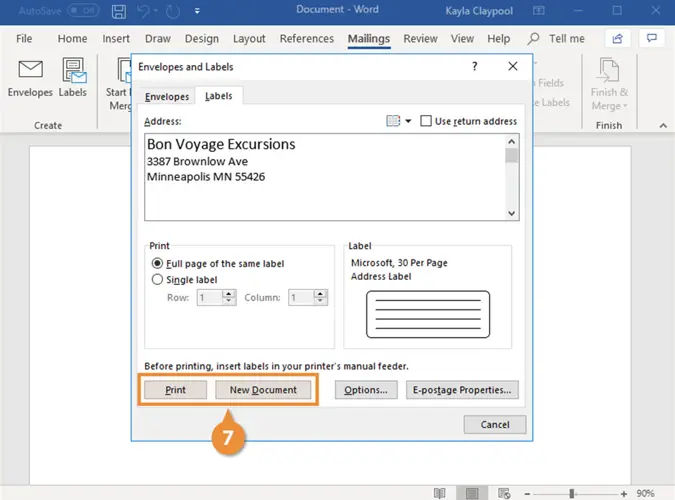Switch to the Envelopes tab in dialog

(x=167, y=96)
